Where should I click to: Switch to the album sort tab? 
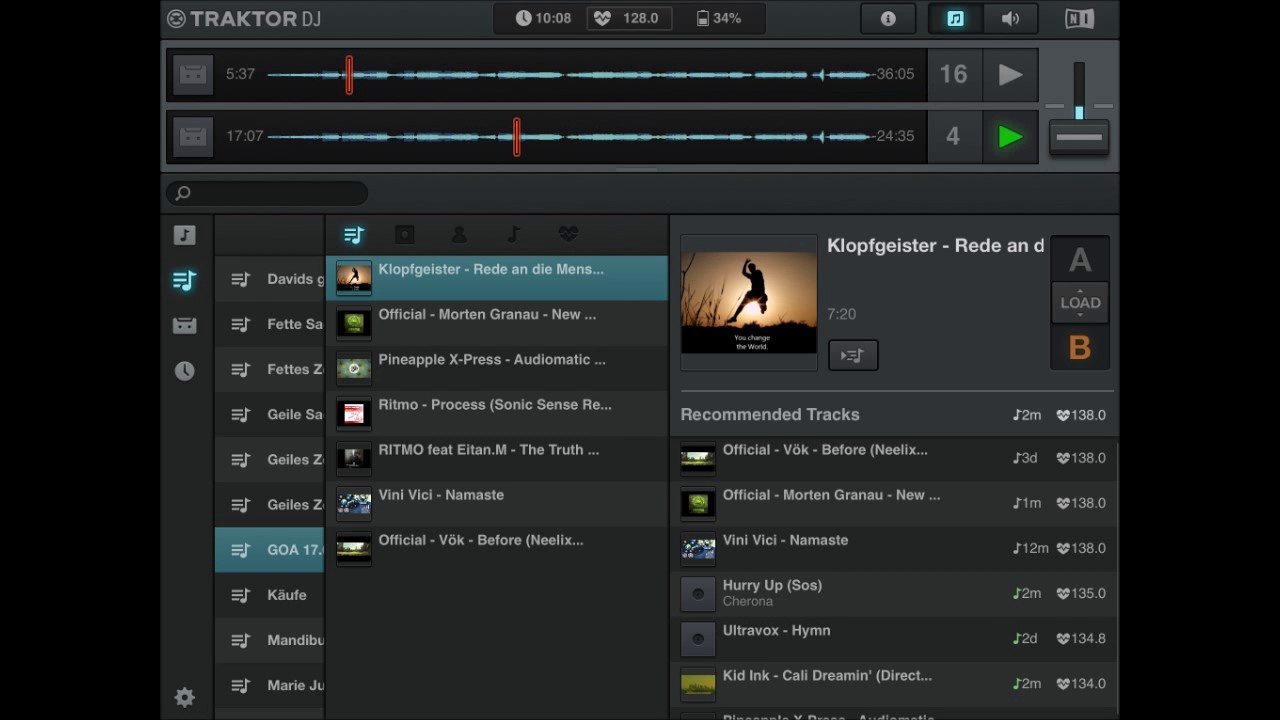click(404, 235)
